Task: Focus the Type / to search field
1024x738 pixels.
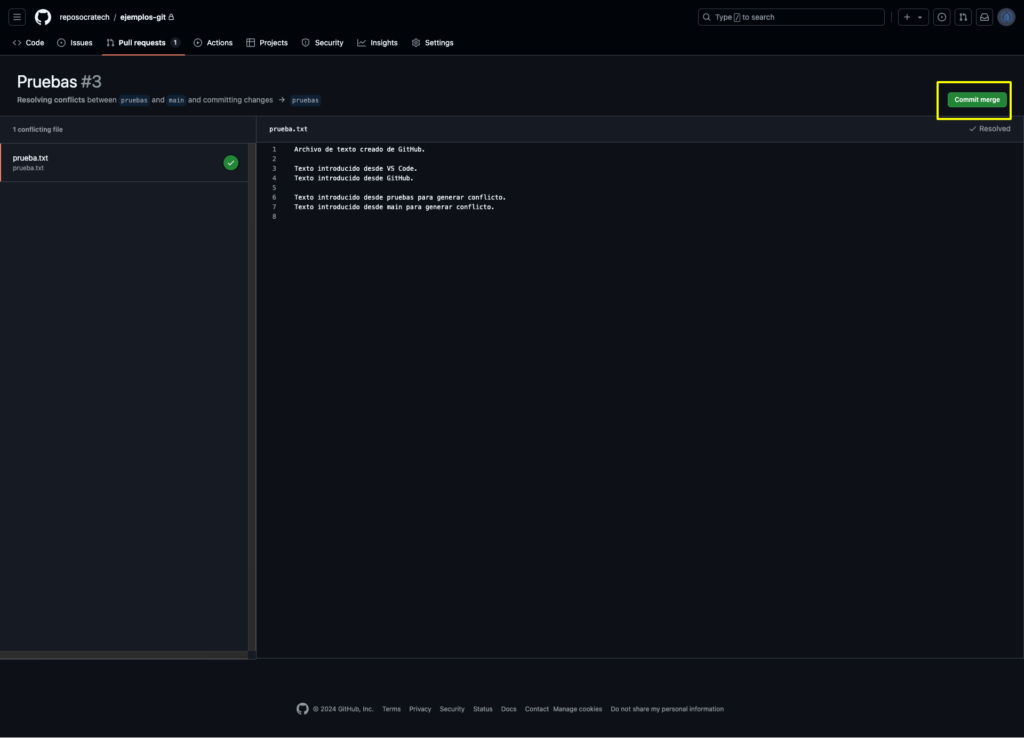Action: click(x=791, y=17)
